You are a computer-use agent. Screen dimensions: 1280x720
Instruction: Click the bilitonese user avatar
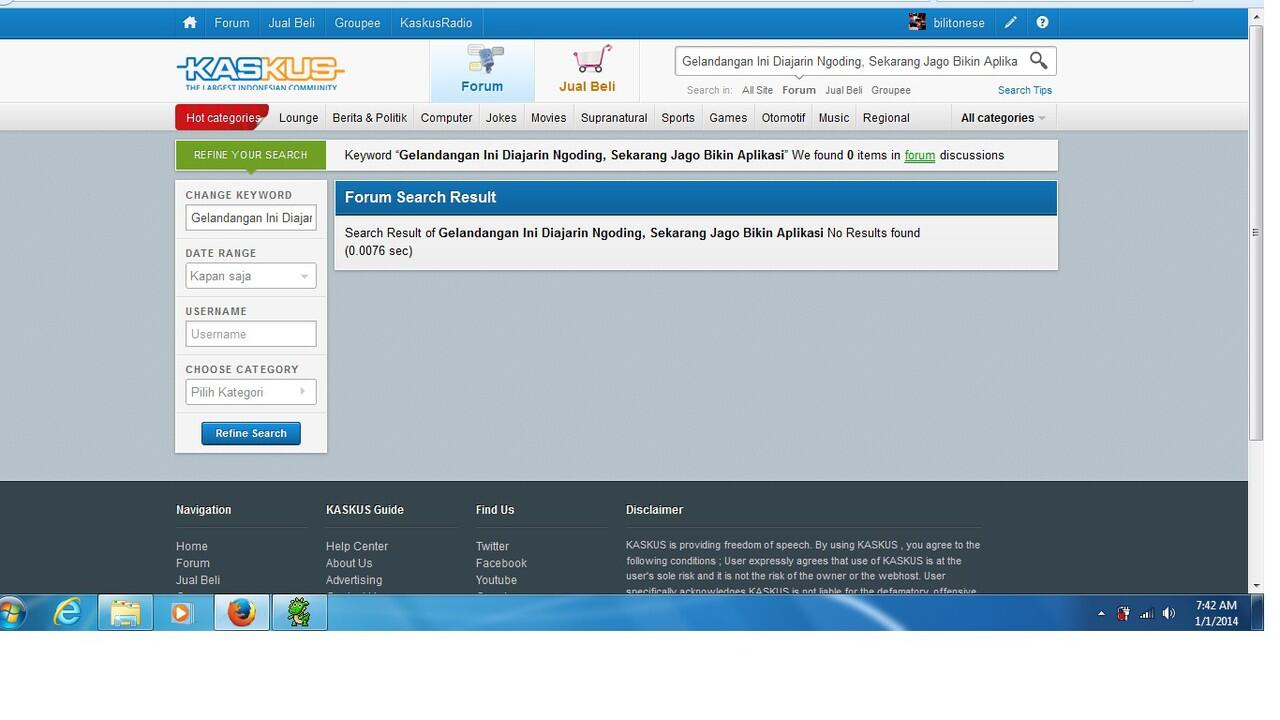click(917, 22)
